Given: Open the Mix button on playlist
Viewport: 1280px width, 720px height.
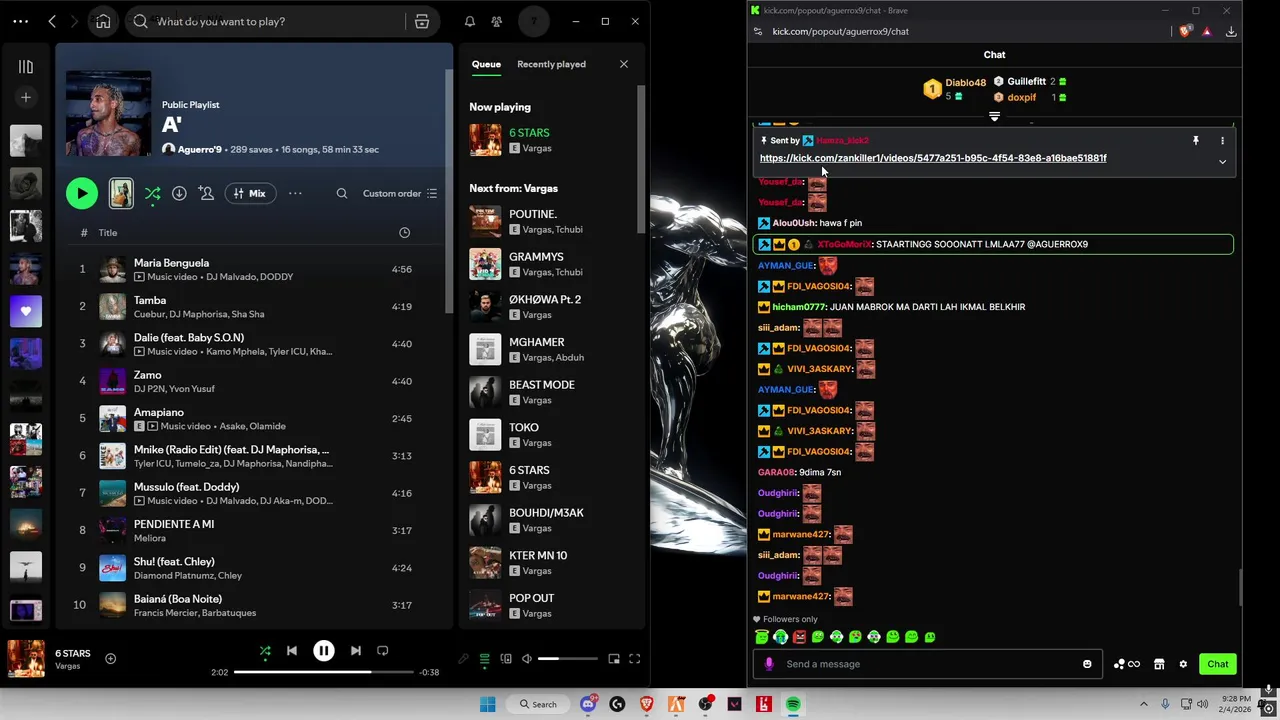Looking at the screenshot, I should tap(249, 194).
